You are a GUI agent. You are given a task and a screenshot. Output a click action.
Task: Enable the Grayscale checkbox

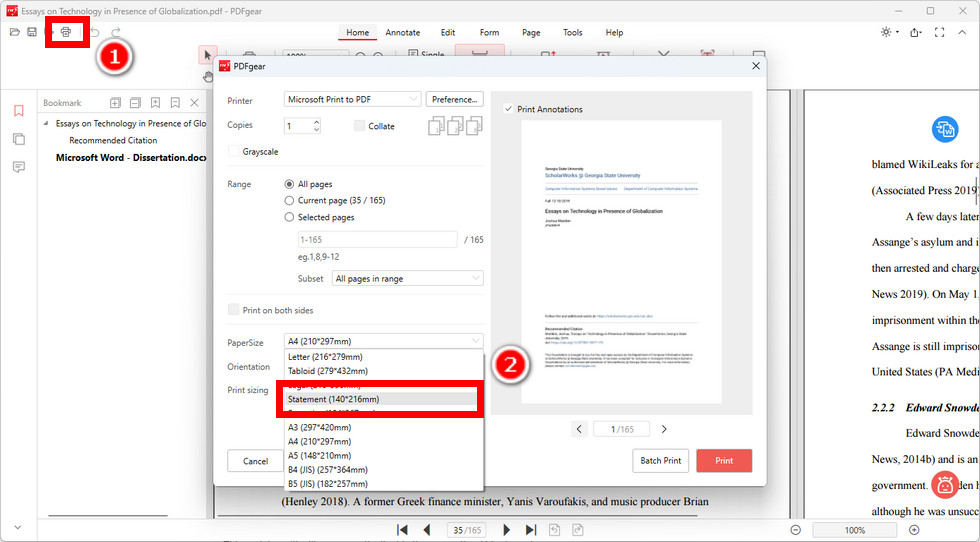pos(234,151)
